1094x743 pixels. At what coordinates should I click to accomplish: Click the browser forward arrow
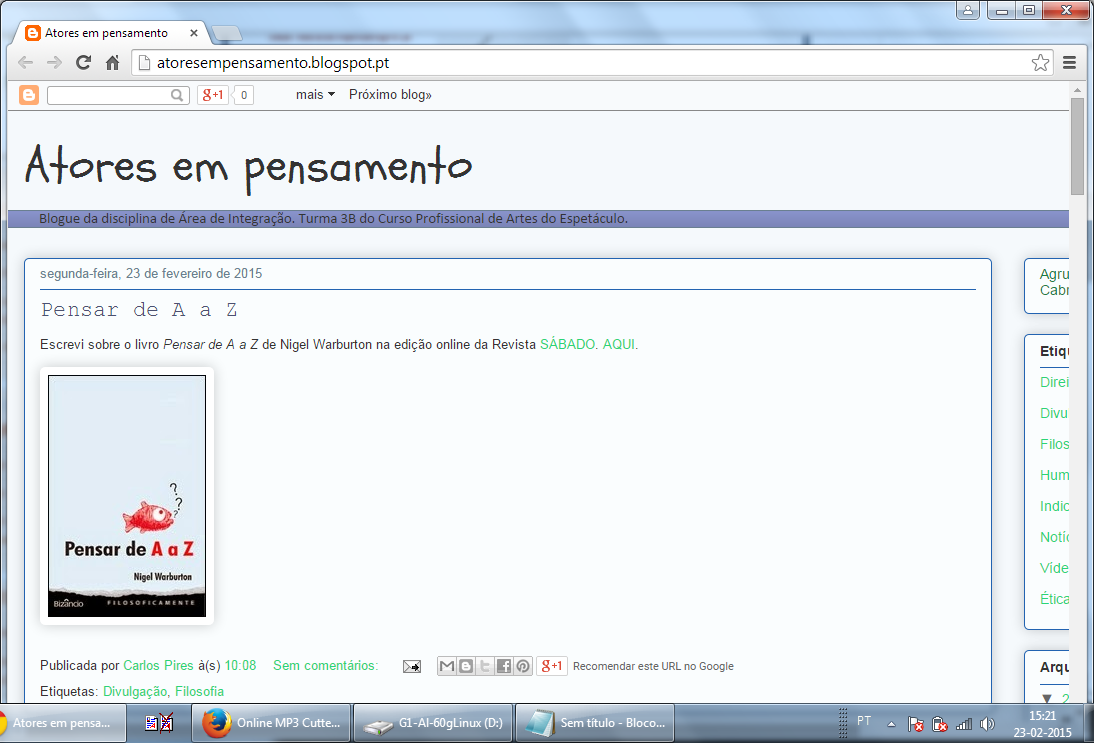54,63
